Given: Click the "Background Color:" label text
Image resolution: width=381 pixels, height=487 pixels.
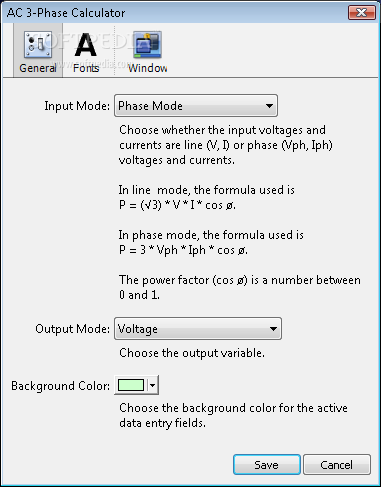Looking at the screenshot, I should pyautogui.click(x=60, y=386).
